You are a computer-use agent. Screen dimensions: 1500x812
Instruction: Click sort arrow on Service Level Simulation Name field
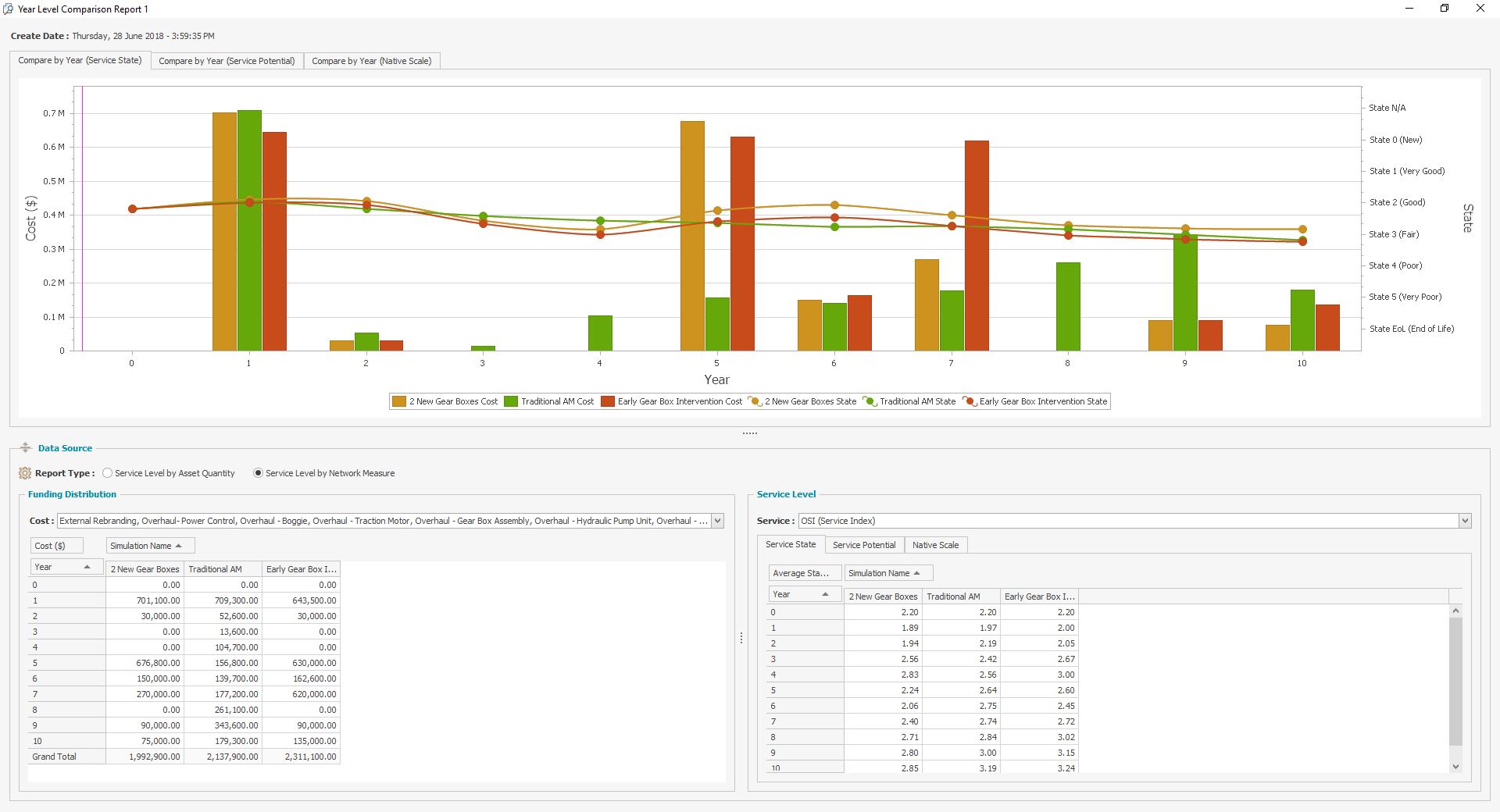click(916, 573)
